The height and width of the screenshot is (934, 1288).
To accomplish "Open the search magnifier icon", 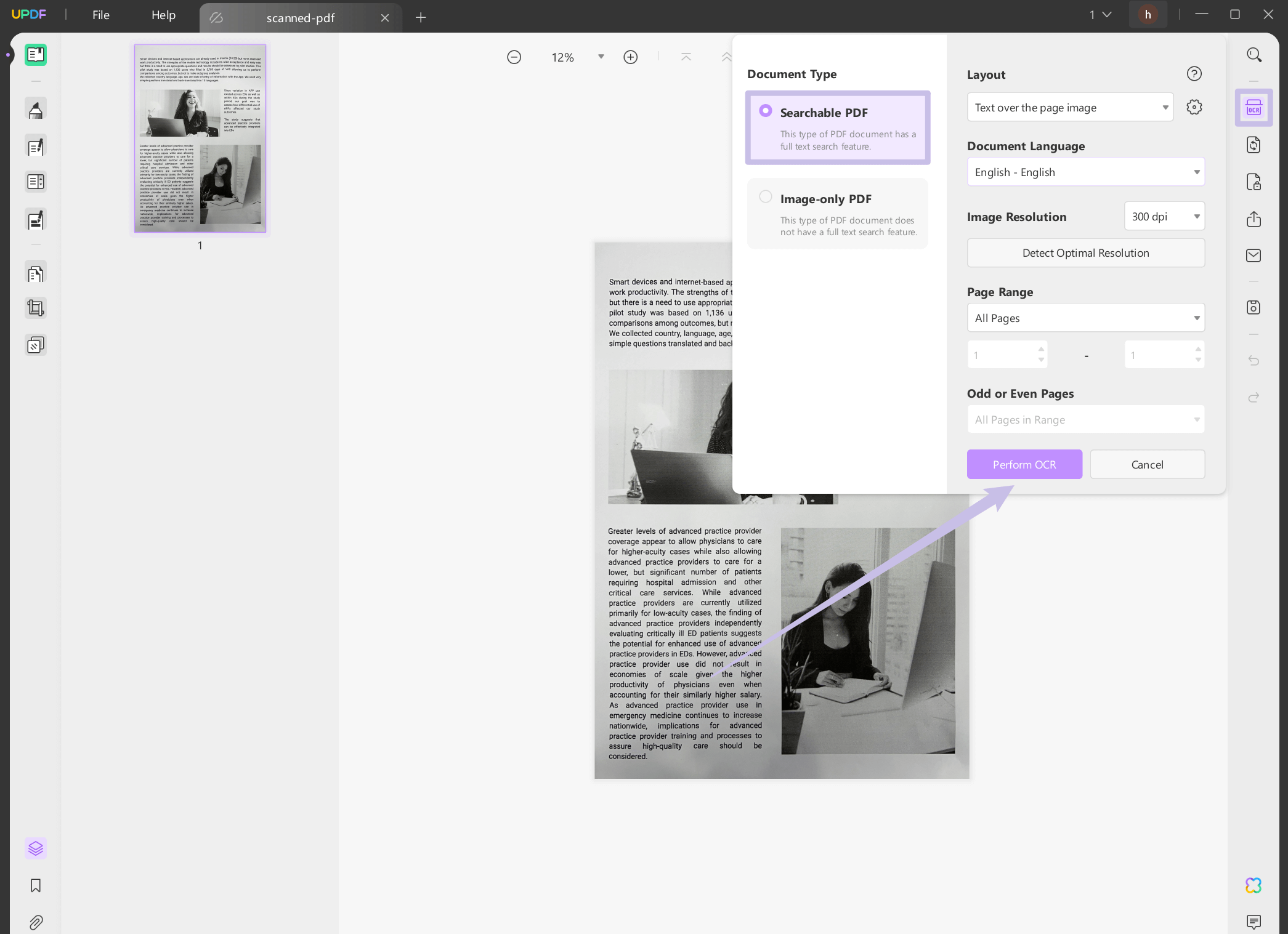I will pyautogui.click(x=1254, y=55).
